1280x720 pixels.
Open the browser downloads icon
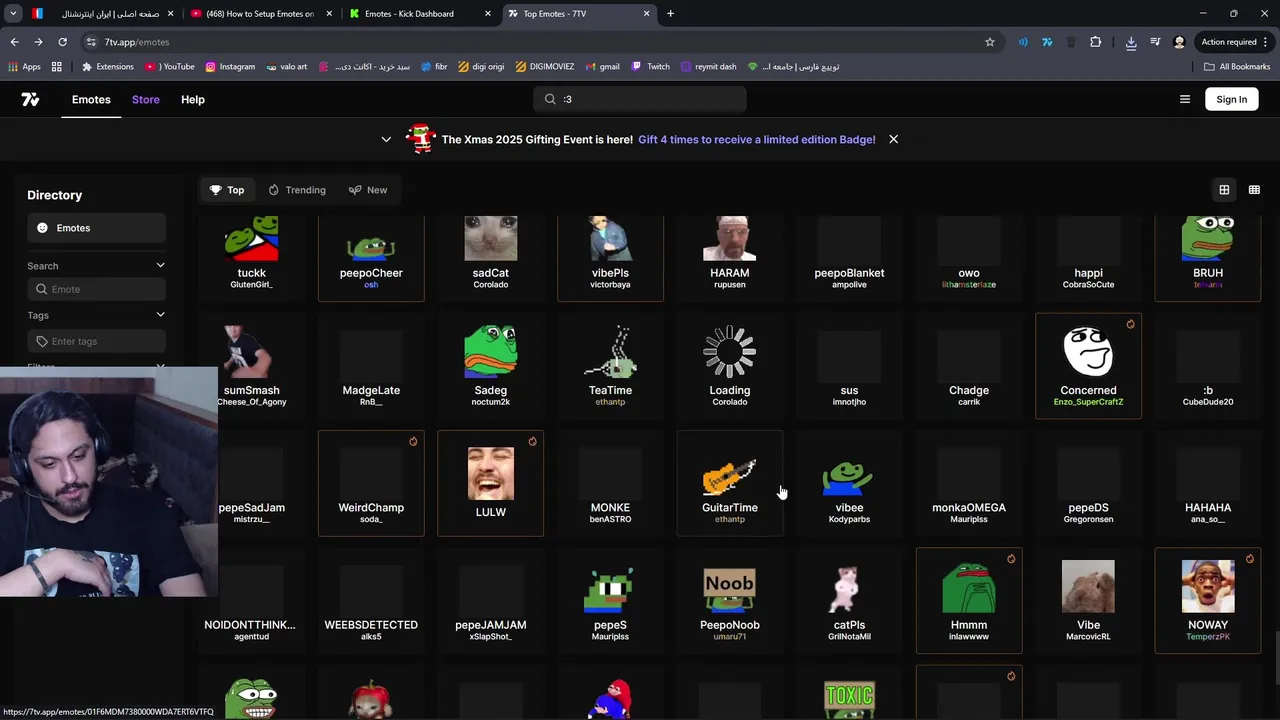(x=1131, y=42)
